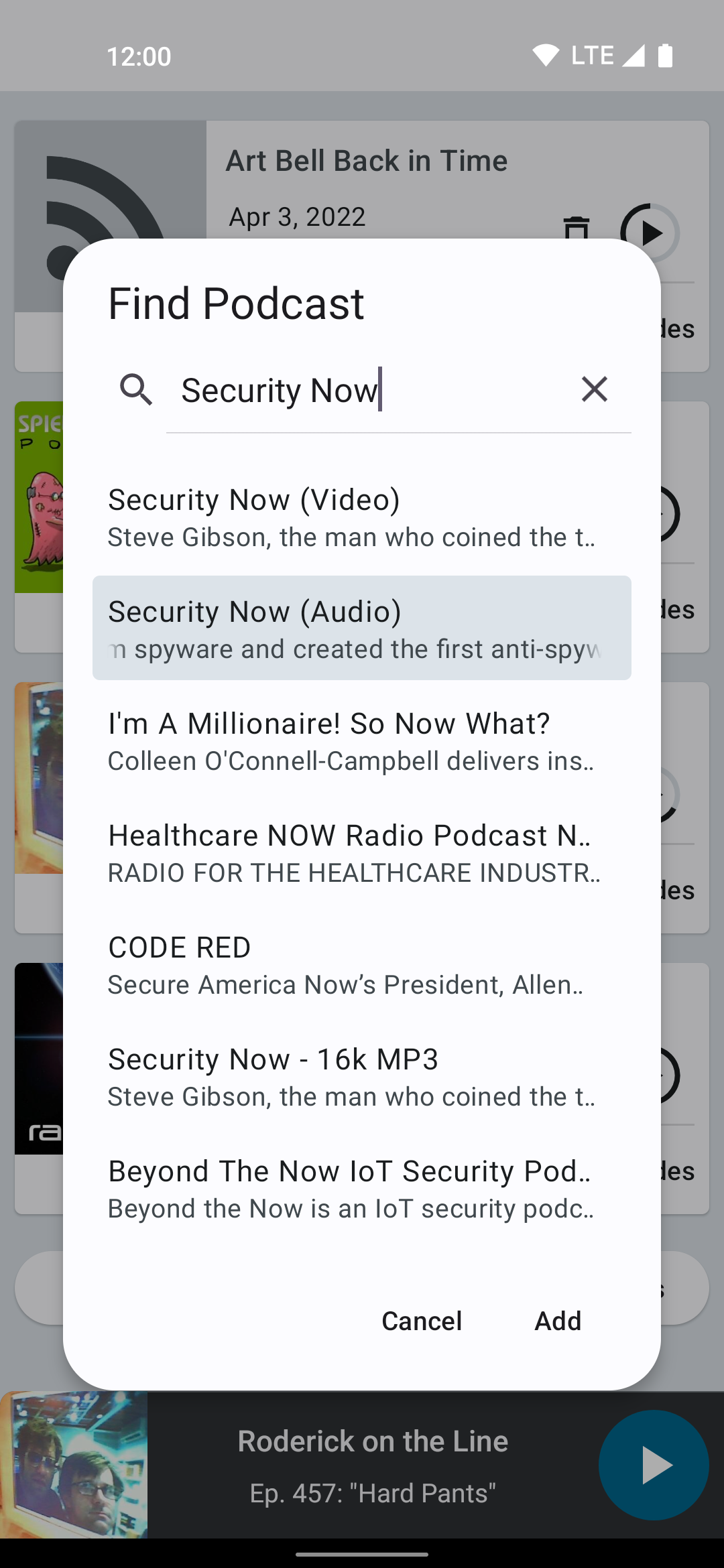724x1568 pixels.
Task: Choose Security Now - 16k MP3 result
Action: coord(362,1076)
